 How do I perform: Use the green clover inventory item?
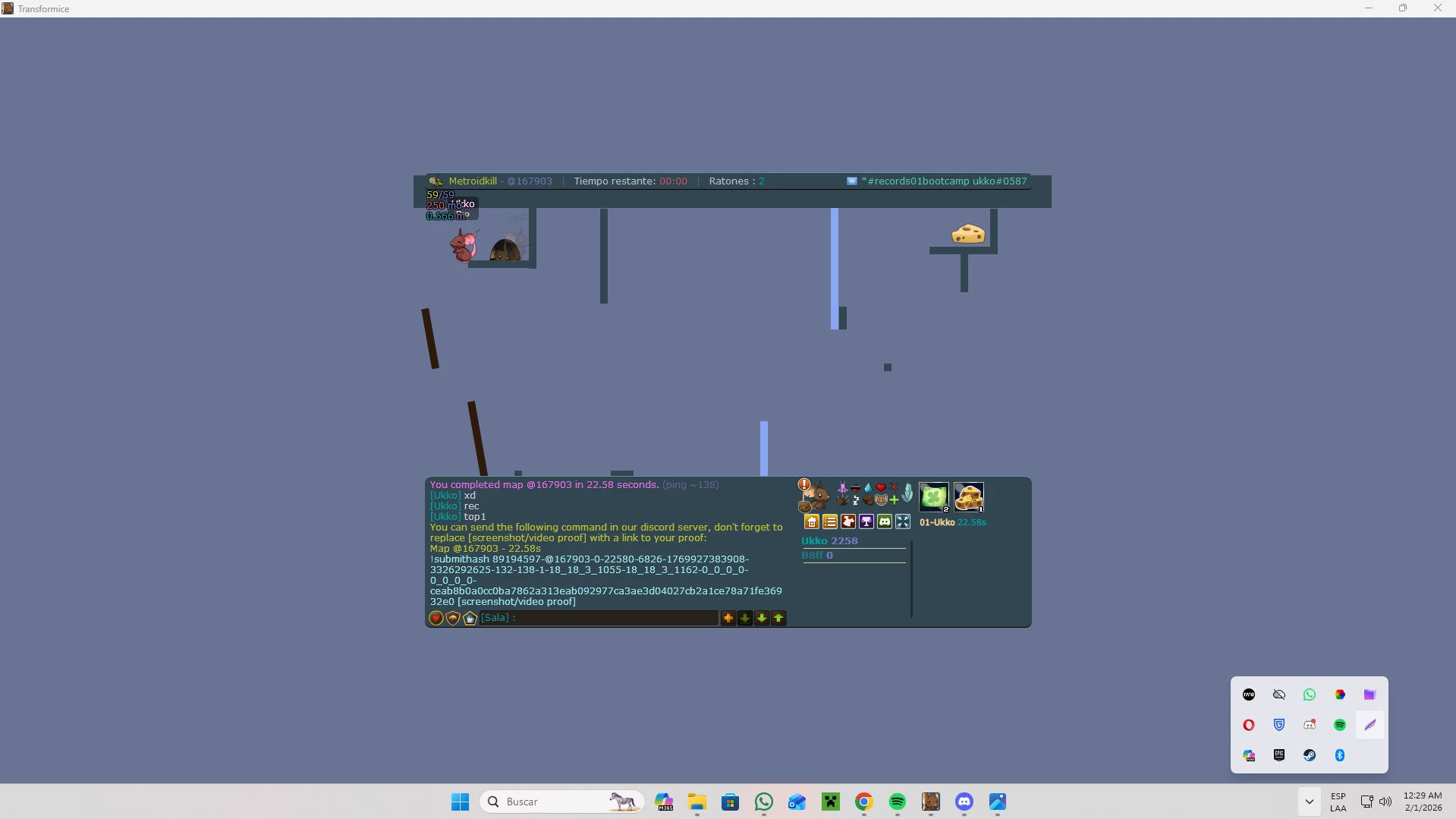click(x=934, y=497)
